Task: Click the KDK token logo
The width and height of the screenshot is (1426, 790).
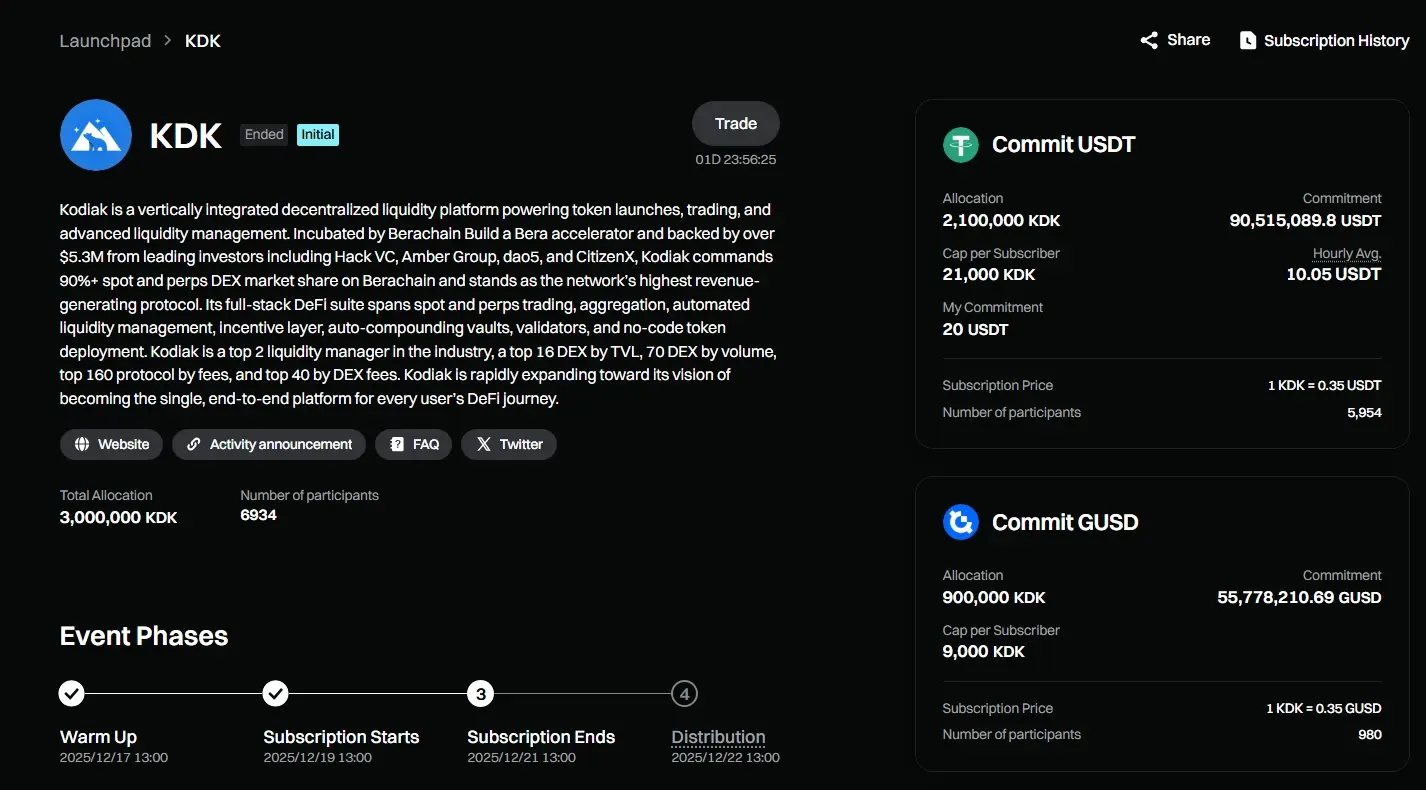Action: click(96, 135)
